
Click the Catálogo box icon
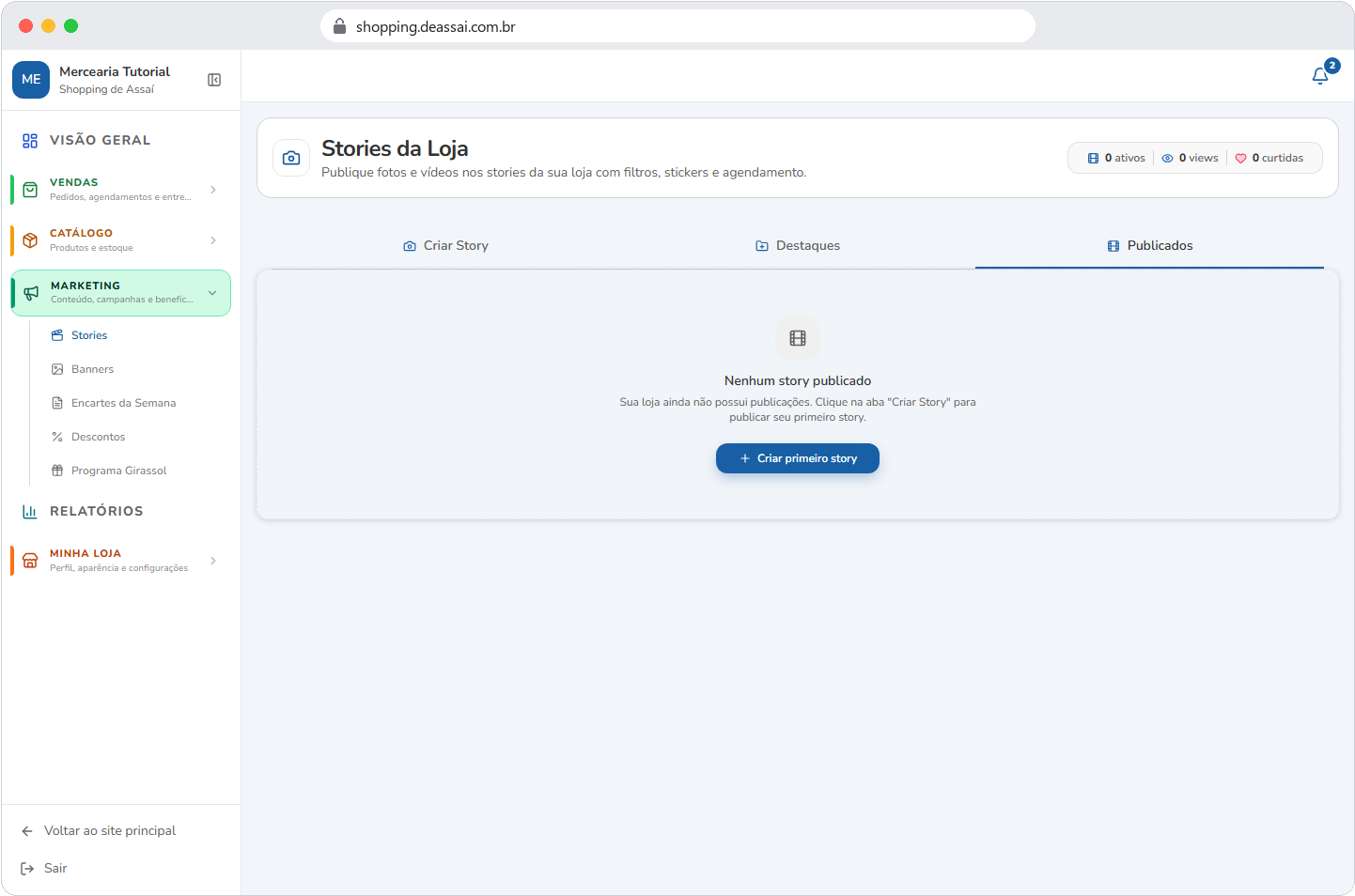pyautogui.click(x=30, y=240)
